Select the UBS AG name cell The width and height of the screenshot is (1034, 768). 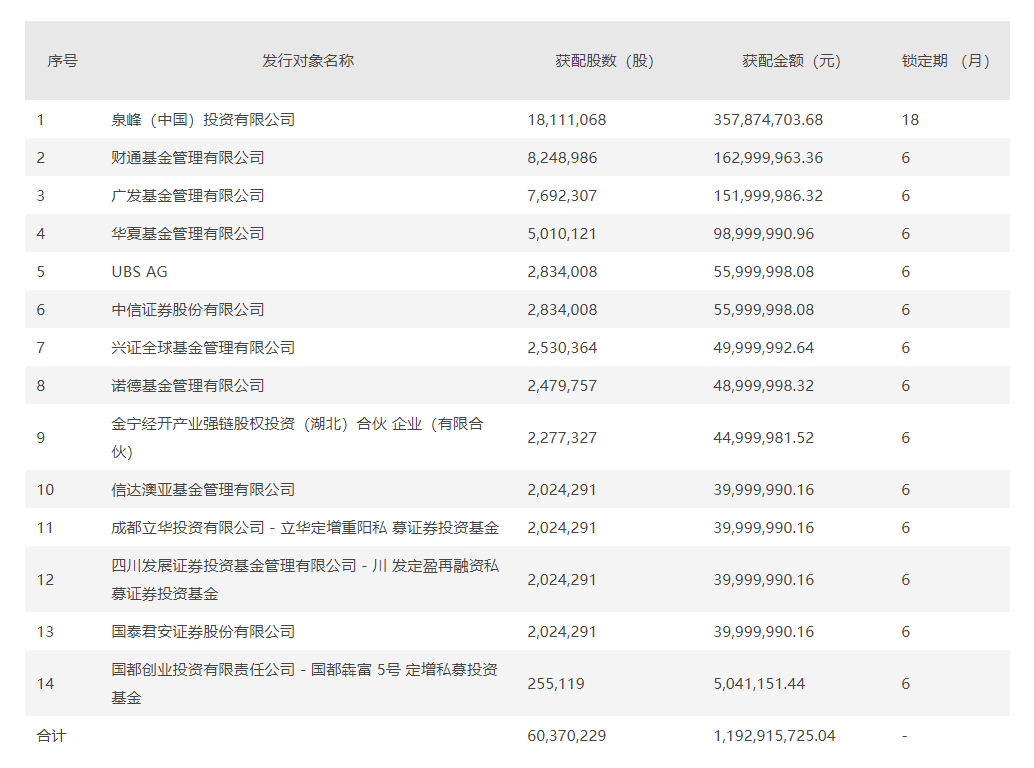pyautogui.click(x=139, y=272)
